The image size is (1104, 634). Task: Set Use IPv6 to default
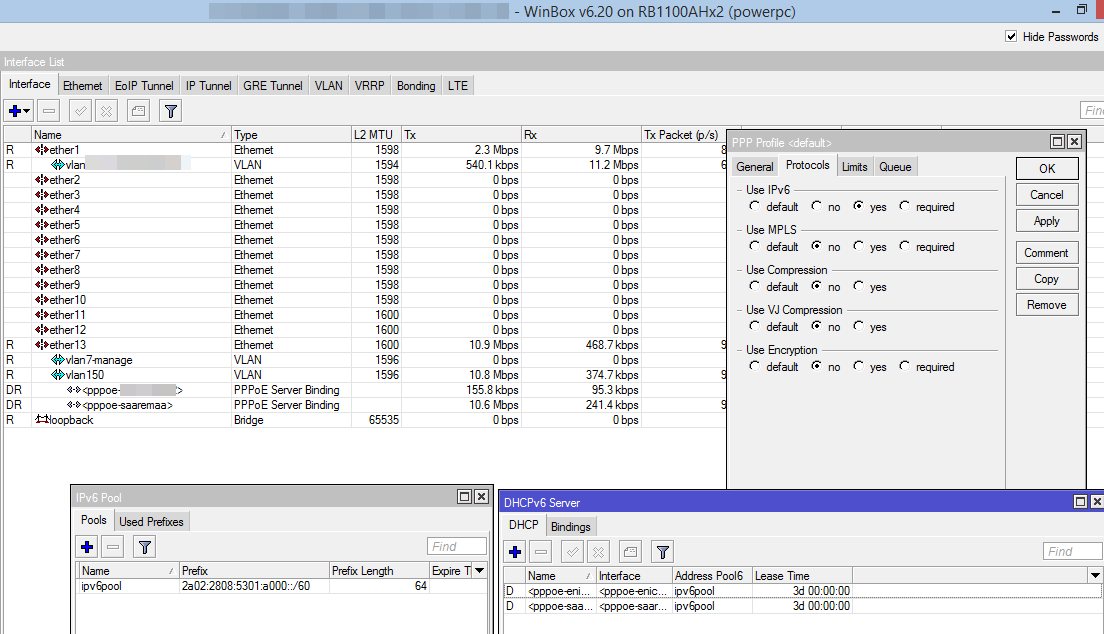755,206
